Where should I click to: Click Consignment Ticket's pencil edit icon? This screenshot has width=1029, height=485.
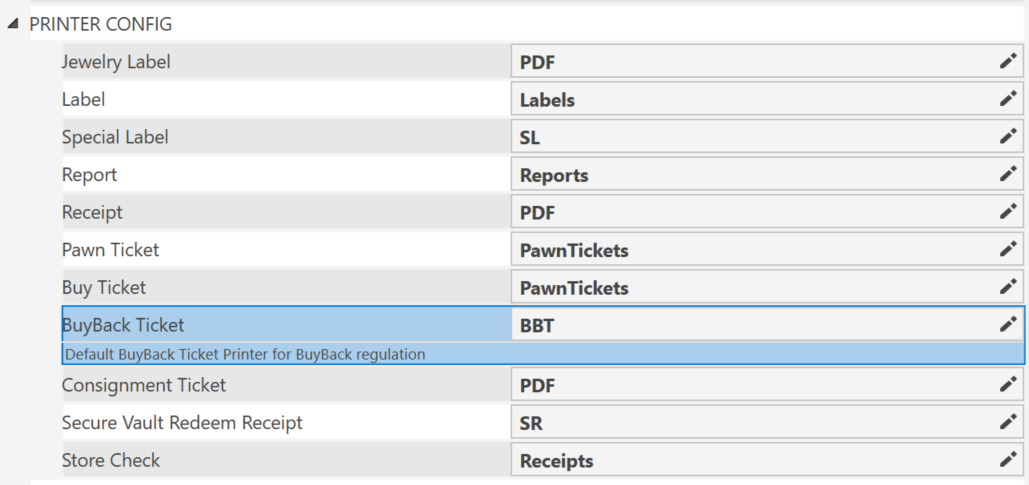pyautogui.click(x=1007, y=385)
